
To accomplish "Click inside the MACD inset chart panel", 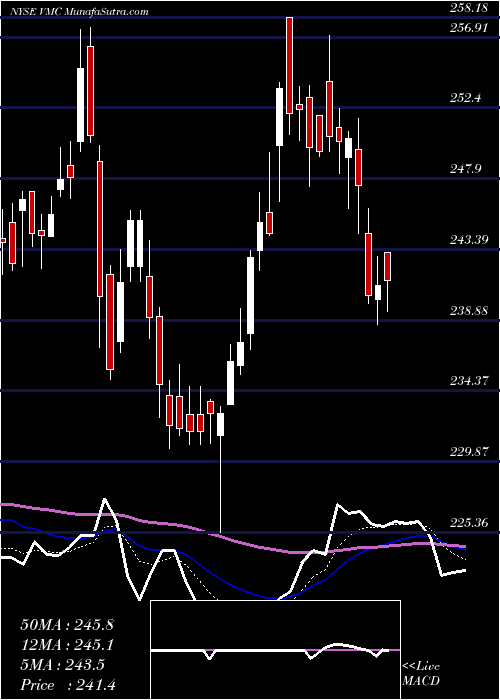I will point(275,650).
